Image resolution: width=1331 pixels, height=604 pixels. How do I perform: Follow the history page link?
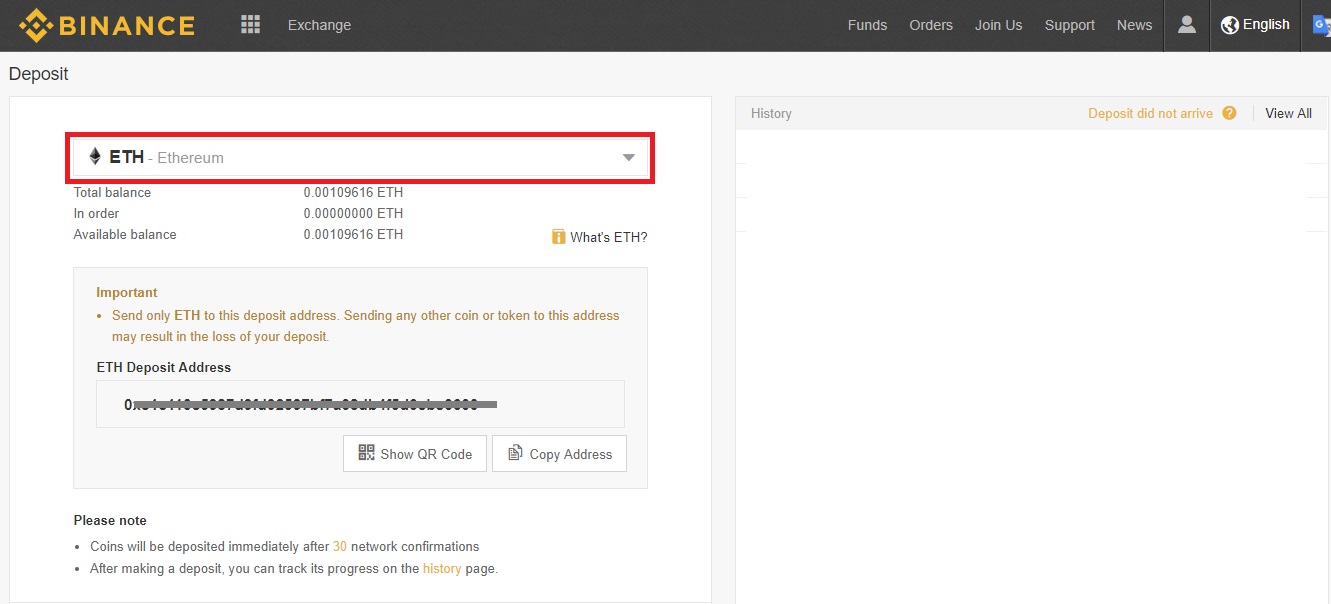(x=442, y=568)
